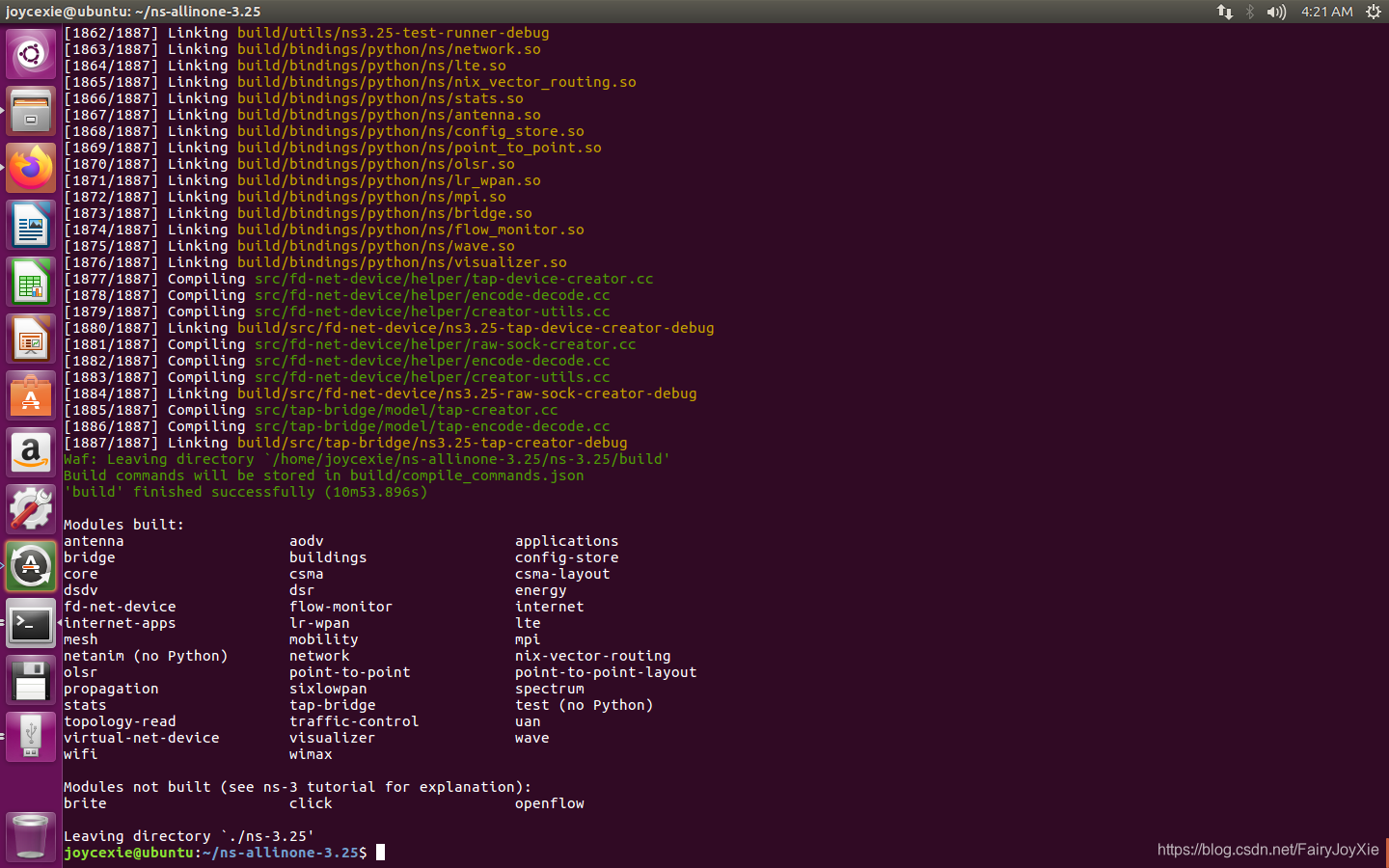The width and height of the screenshot is (1389, 868).
Task: Open LibreOffice Writer
Action: coord(31,225)
